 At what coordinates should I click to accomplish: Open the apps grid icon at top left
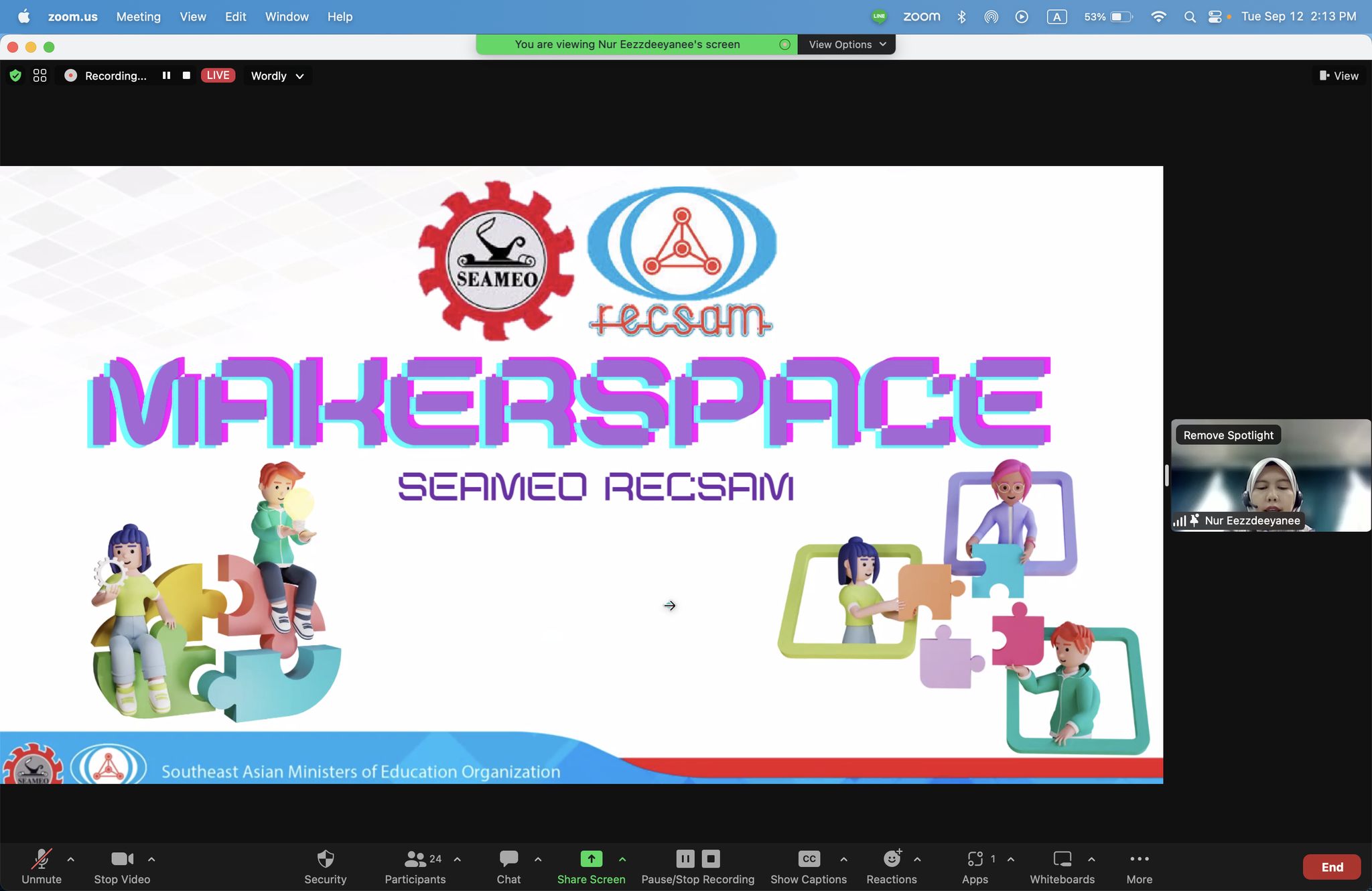(40, 76)
